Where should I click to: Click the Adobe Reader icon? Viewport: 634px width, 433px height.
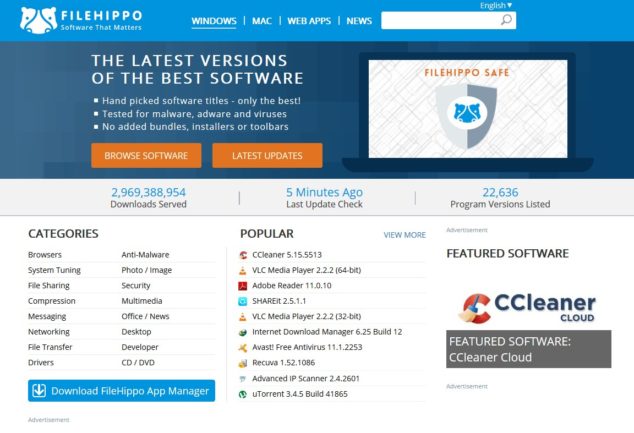[243, 285]
